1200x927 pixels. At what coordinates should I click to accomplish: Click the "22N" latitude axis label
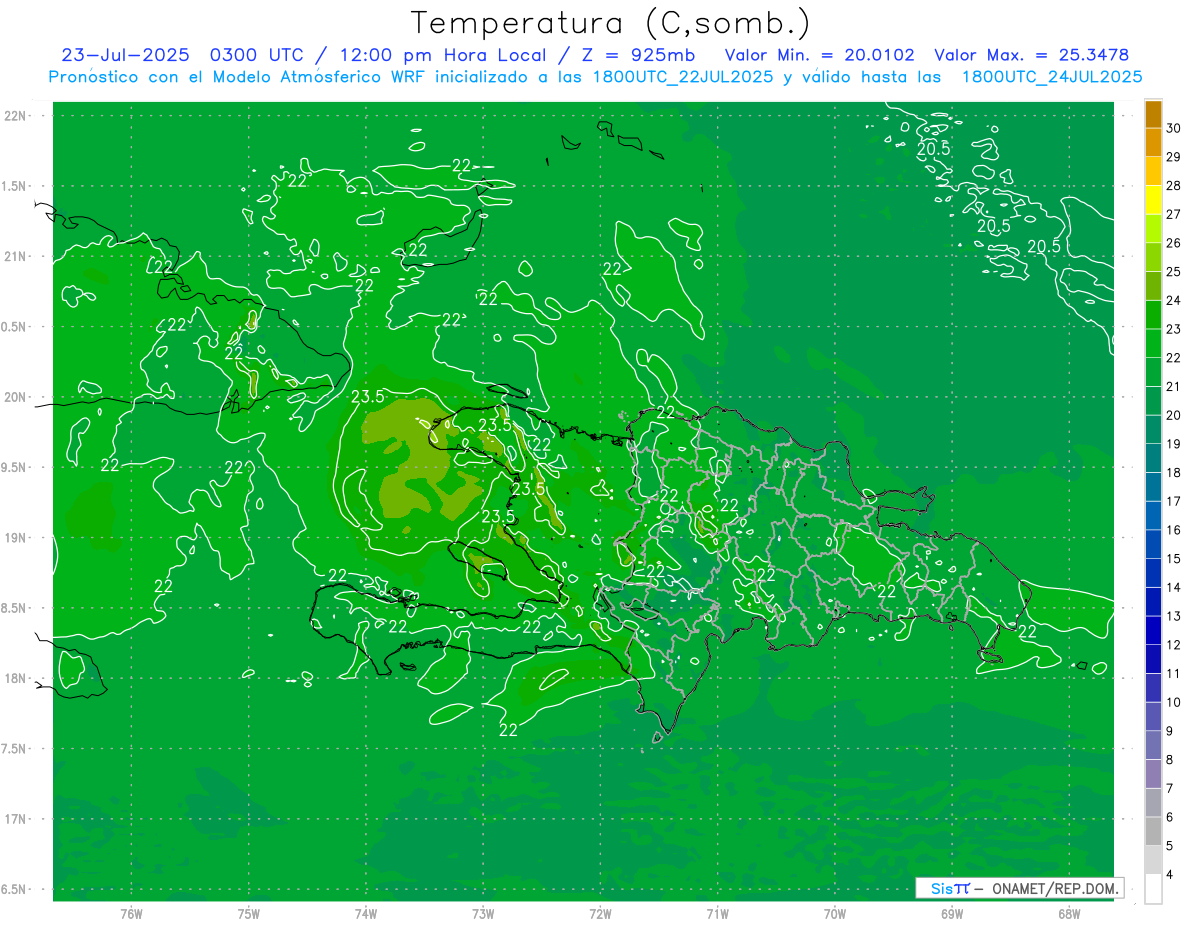tap(16, 116)
